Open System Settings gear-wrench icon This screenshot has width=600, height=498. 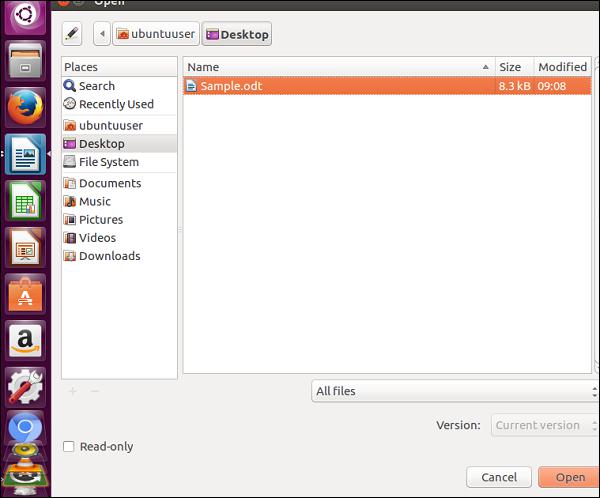coord(25,387)
